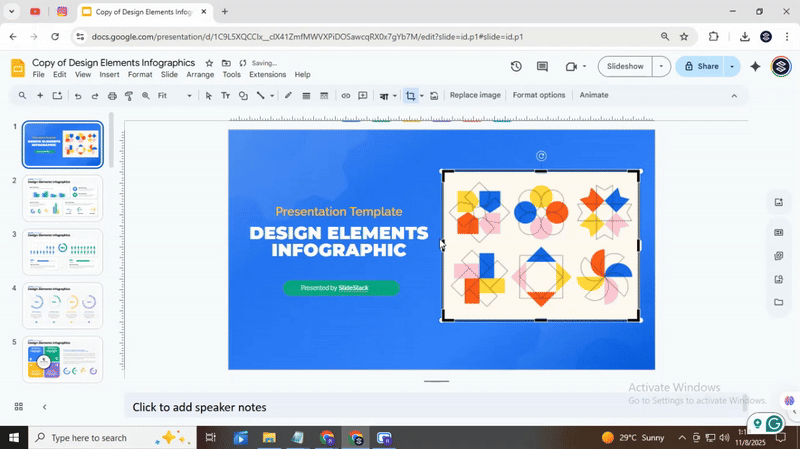Expand the Slideshow options arrow
This screenshot has height=449, width=800.
pyautogui.click(x=661, y=67)
